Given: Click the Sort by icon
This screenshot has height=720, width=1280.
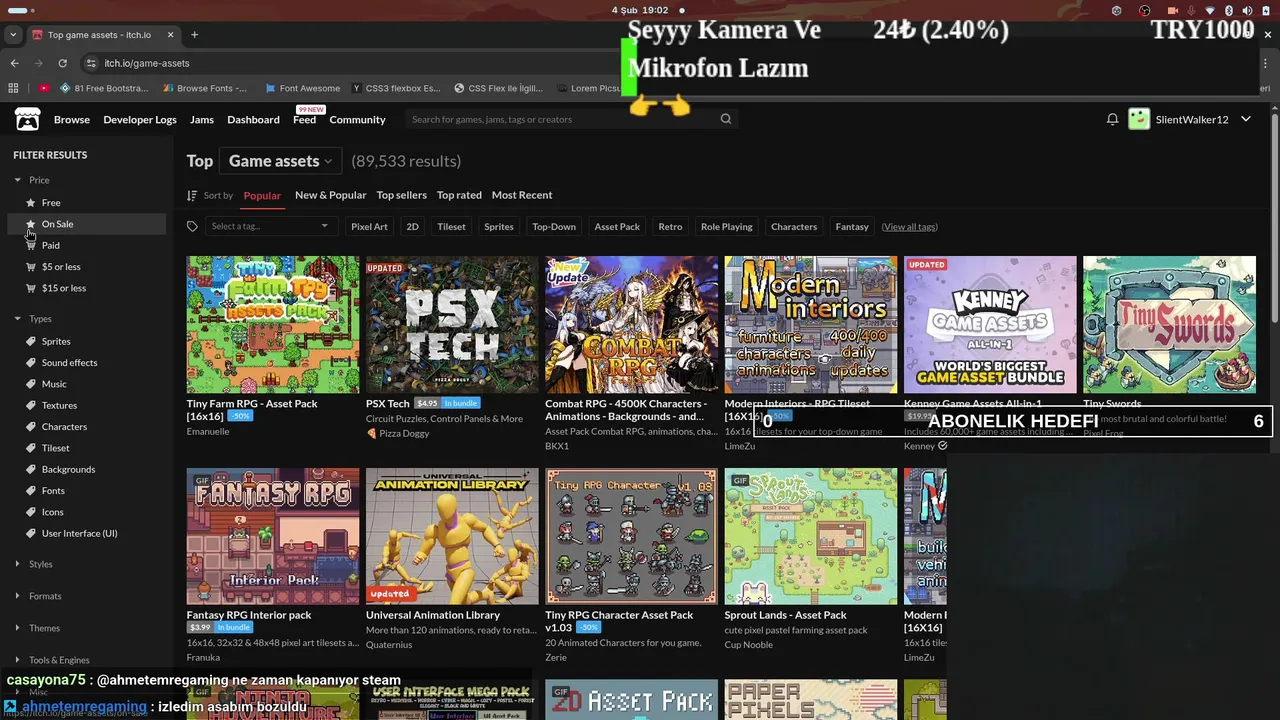Looking at the screenshot, I should (192, 196).
